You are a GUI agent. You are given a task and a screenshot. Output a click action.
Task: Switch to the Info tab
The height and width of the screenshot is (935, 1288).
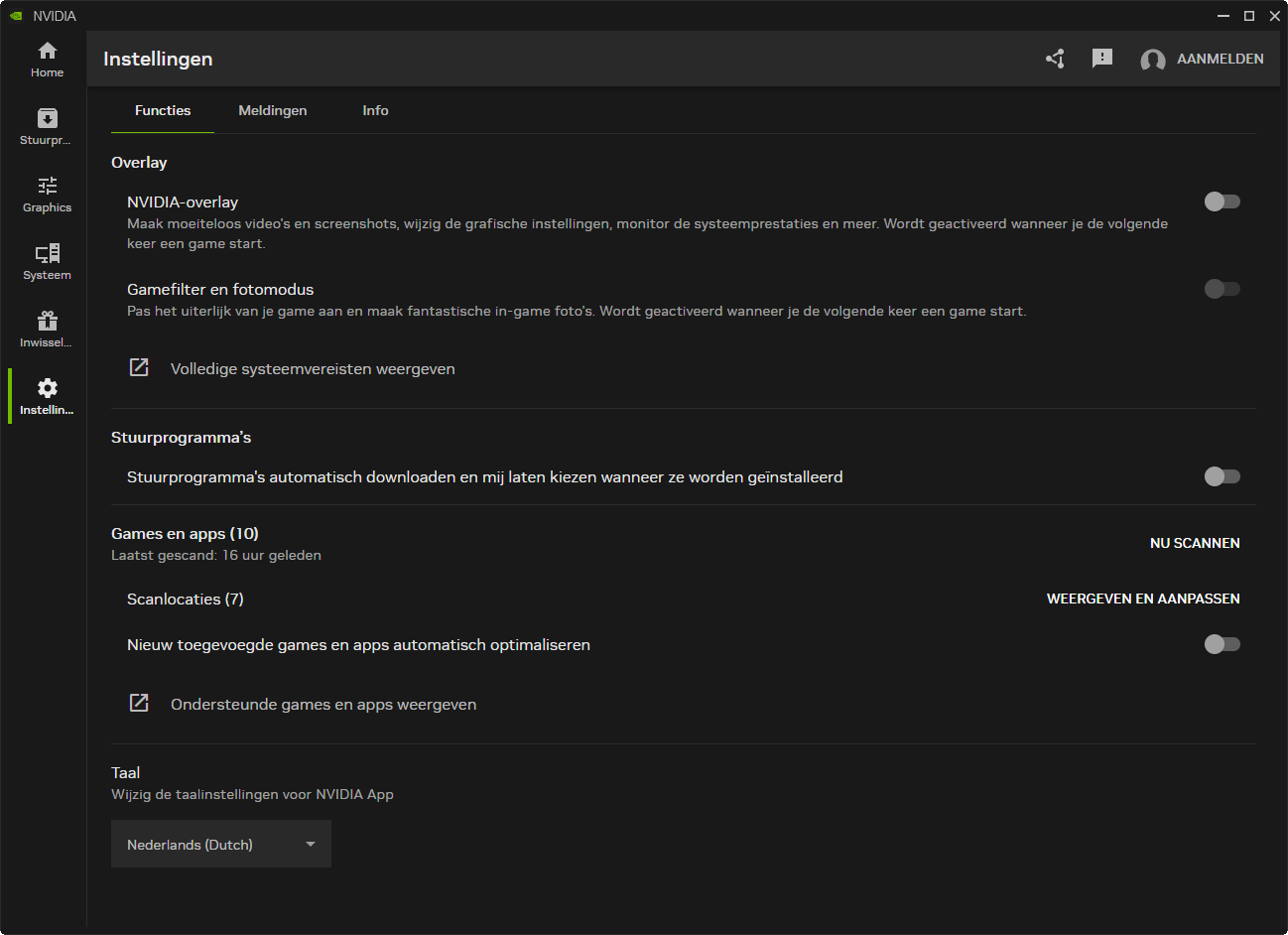coord(375,110)
